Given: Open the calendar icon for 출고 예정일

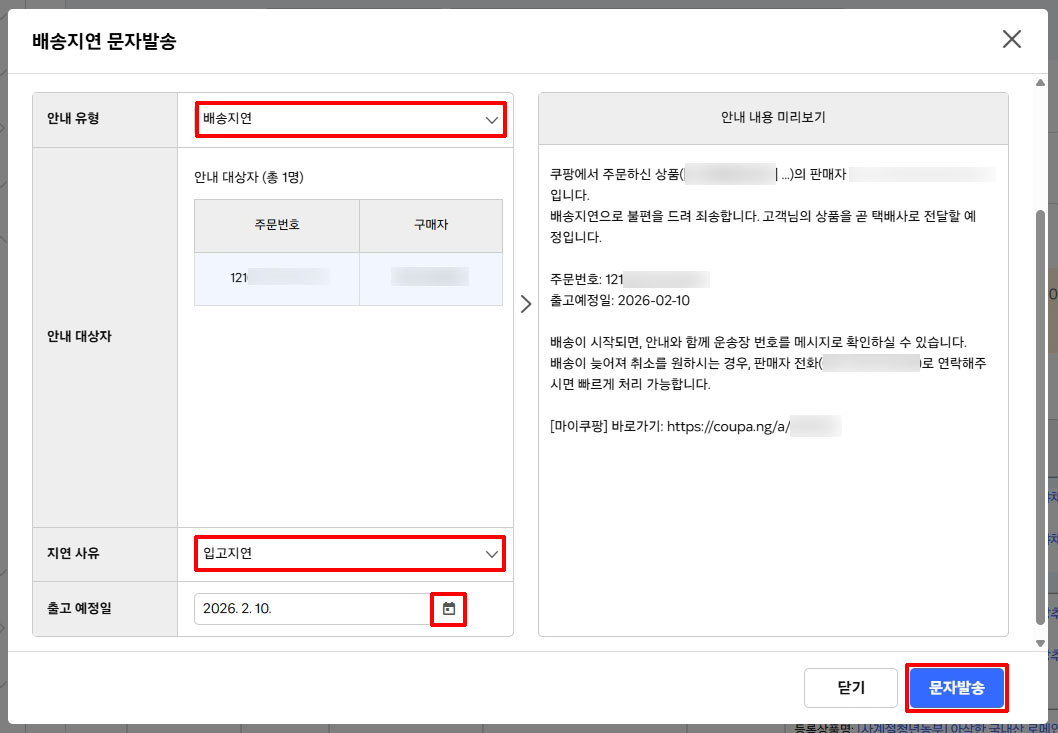Looking at the screenshot, I should [448, 609].
